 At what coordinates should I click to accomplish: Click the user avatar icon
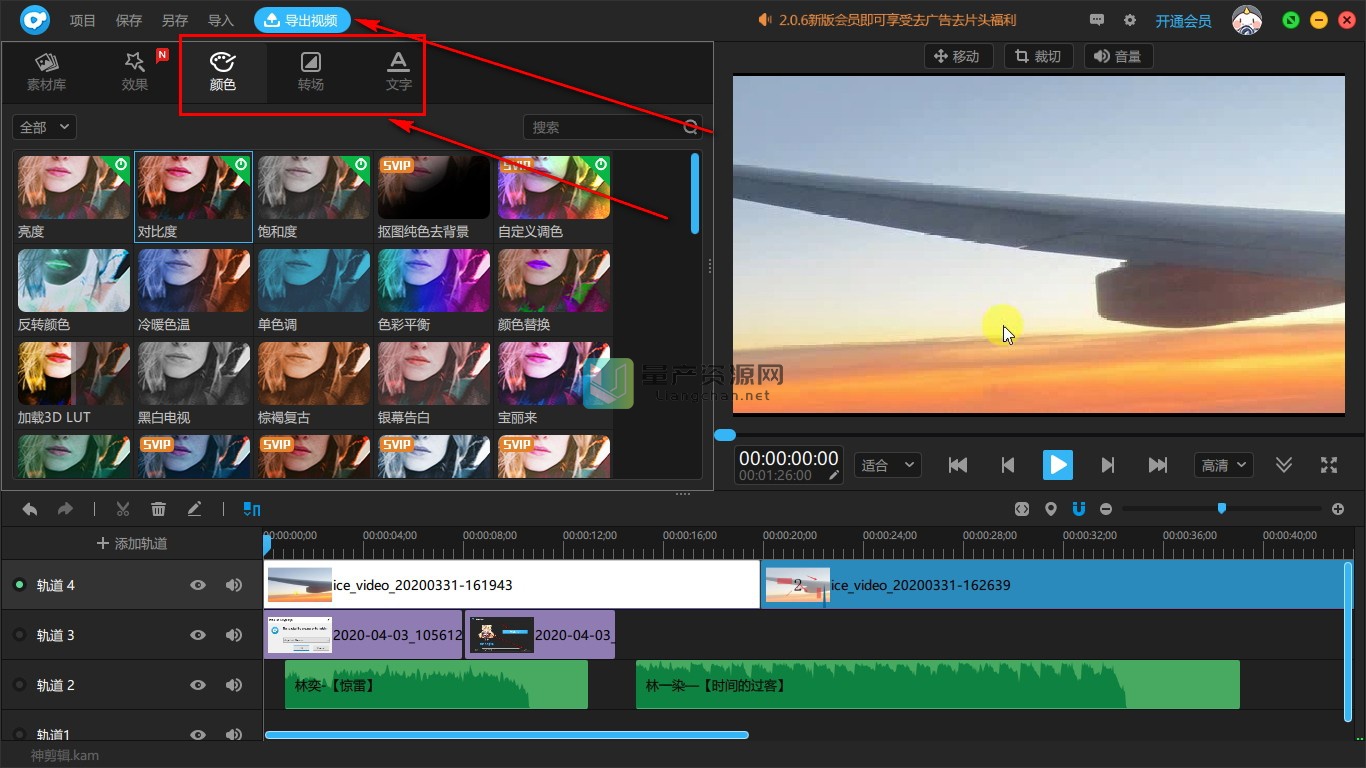point(1246,20)
